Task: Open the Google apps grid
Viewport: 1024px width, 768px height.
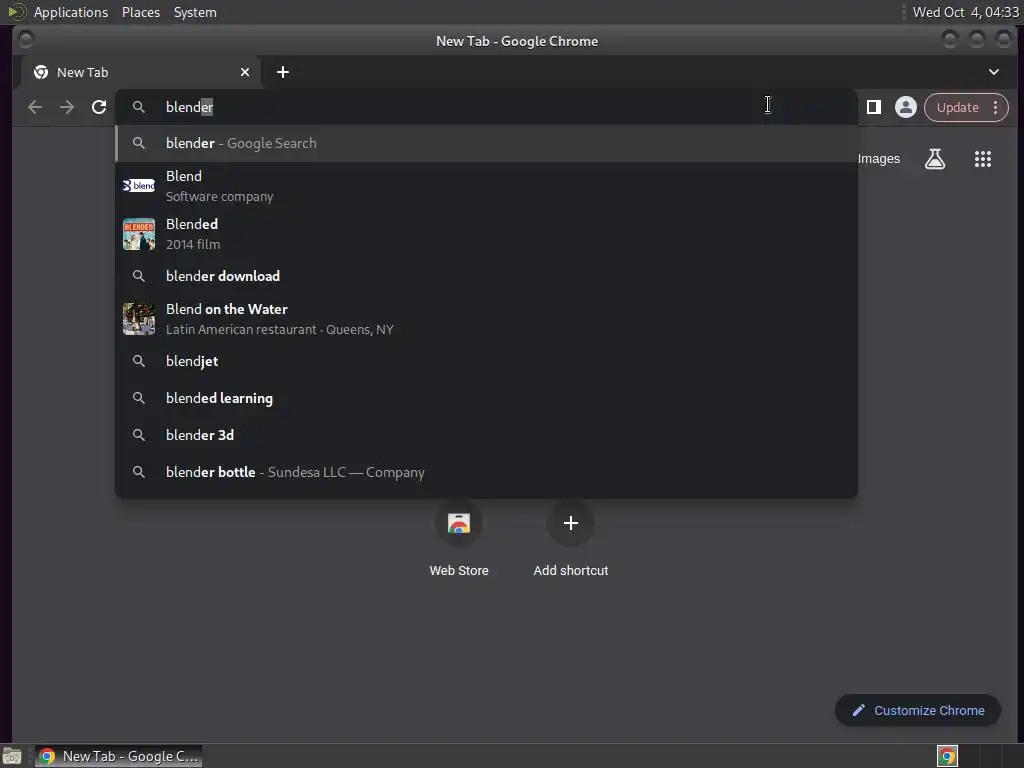Action: 983,159
